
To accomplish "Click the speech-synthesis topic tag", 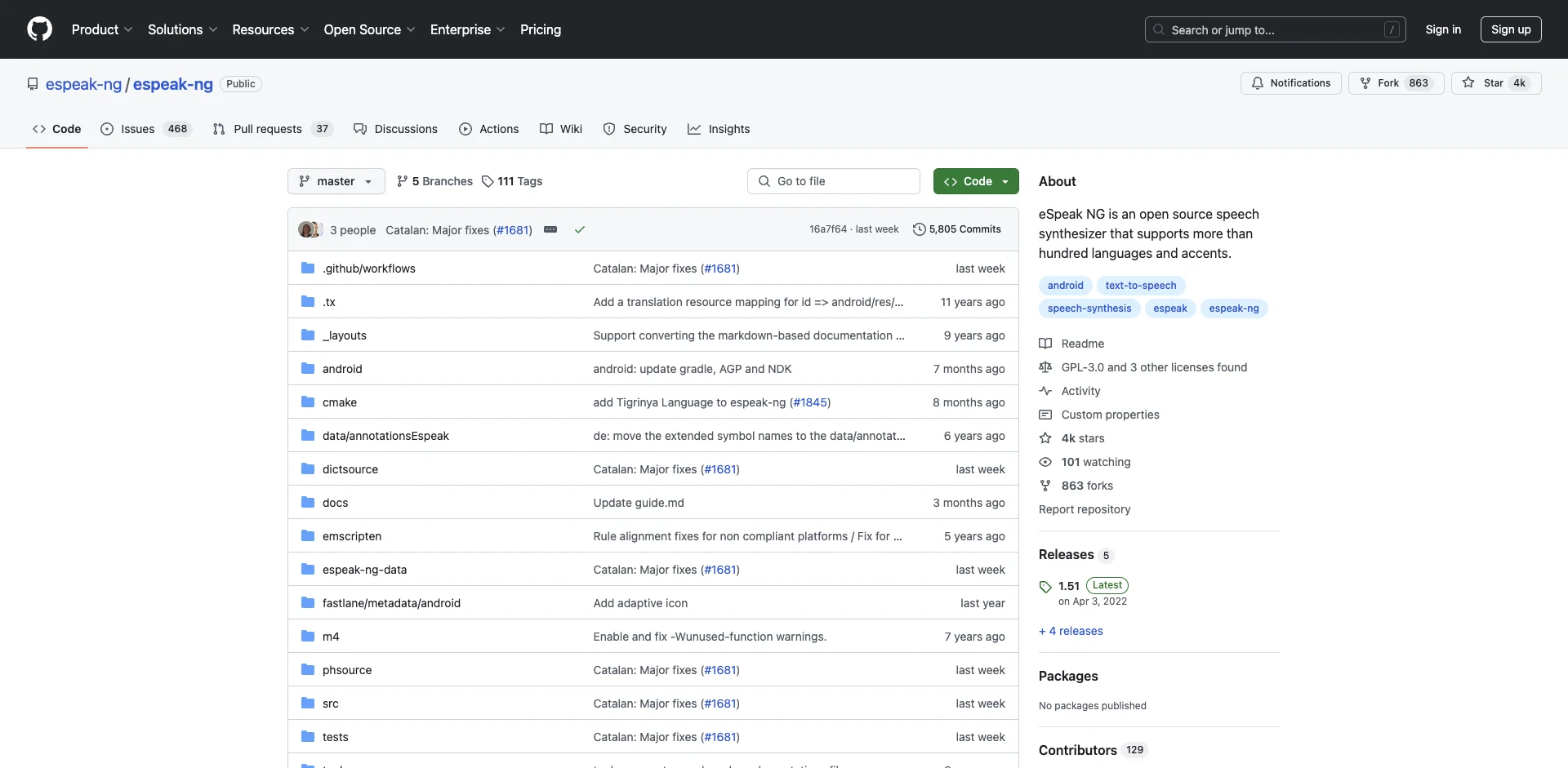I will (x=1089, y=309).
